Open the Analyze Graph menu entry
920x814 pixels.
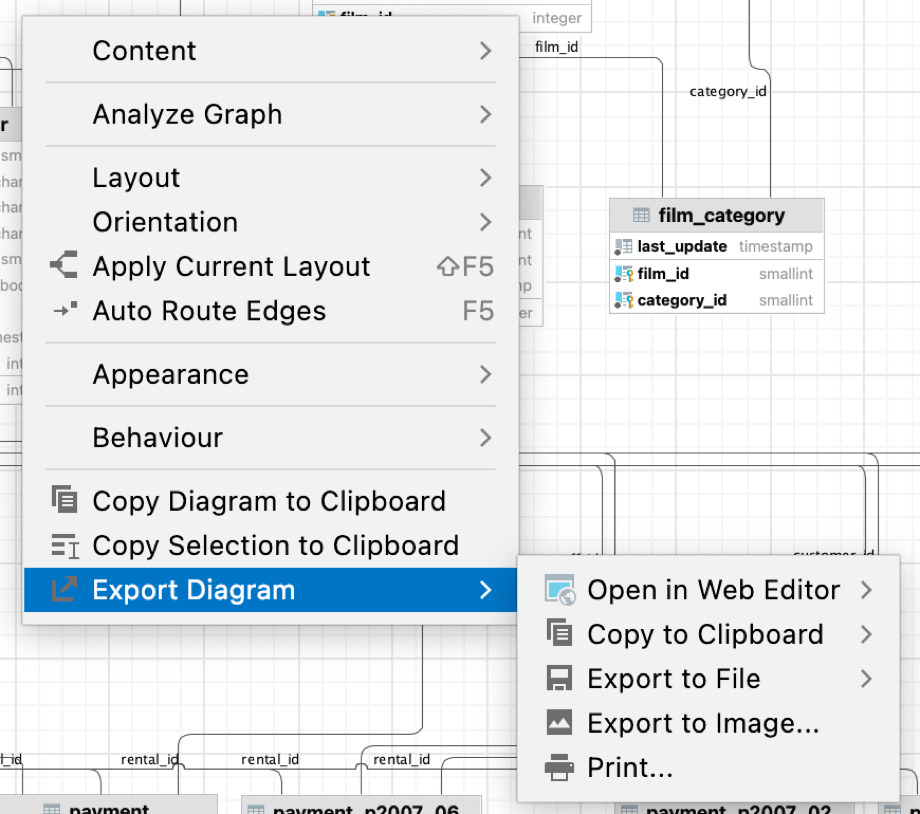186,114
